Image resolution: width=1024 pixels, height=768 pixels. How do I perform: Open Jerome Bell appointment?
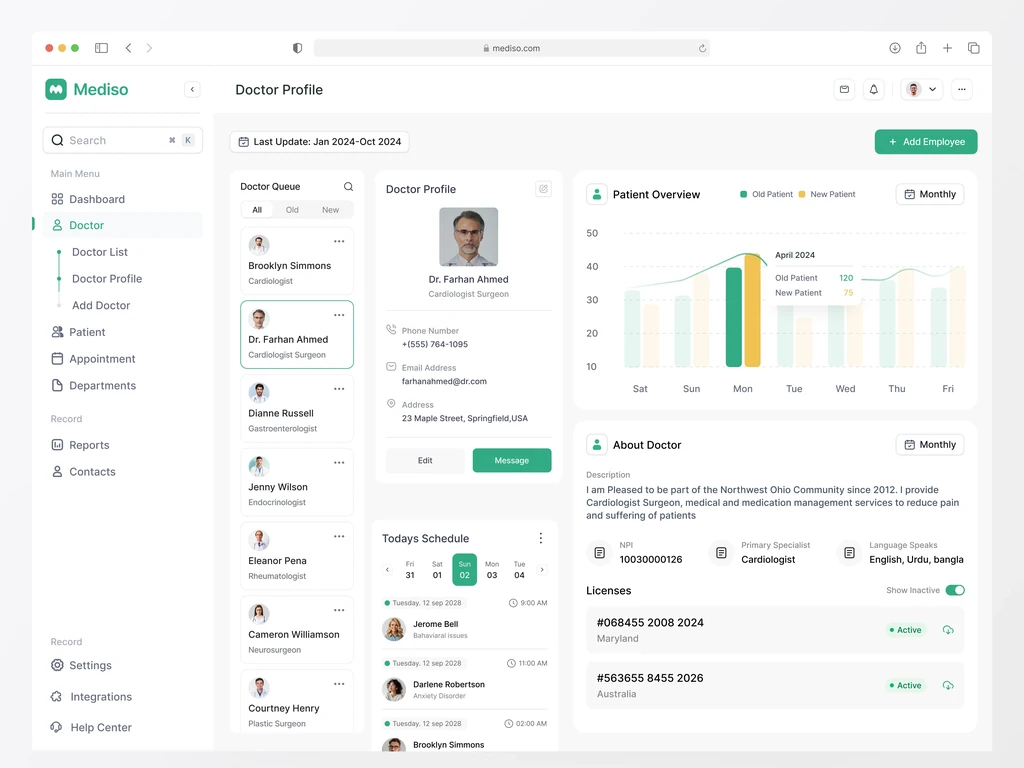[465, 629]
